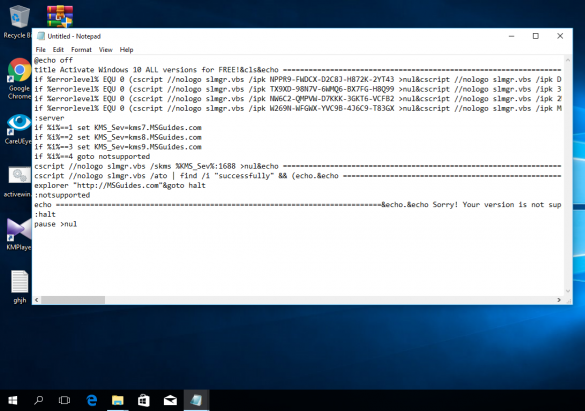Click the Windows Start button

click(x=13, y=400)
